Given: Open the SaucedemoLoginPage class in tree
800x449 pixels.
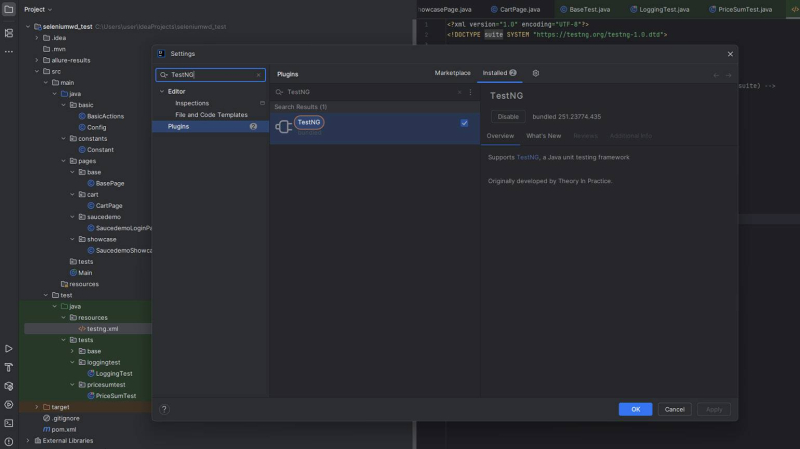Looking at the screenshot, I should coord(121,228).
